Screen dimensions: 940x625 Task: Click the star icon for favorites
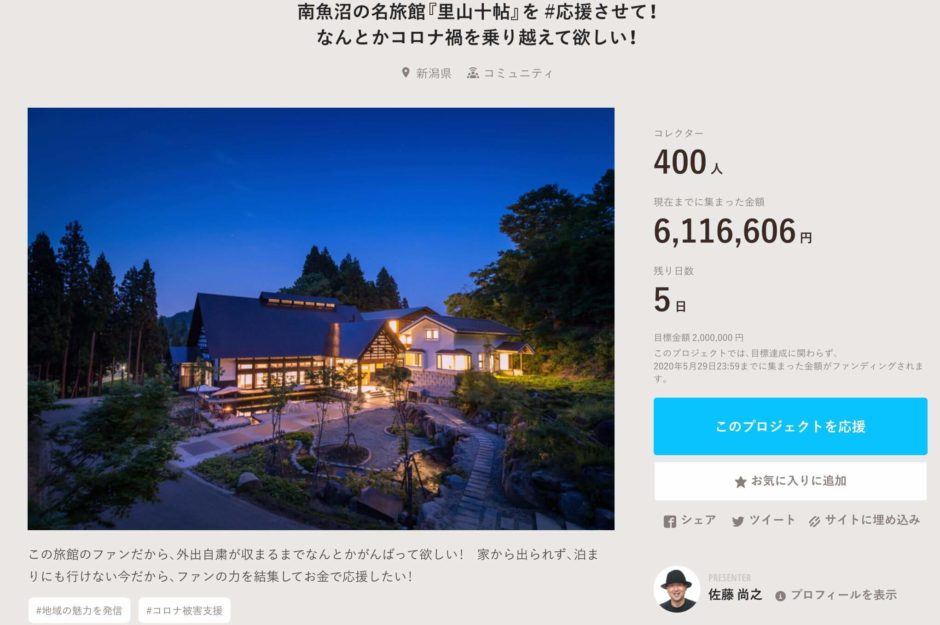pyautogui.click(x=740, y=482)
